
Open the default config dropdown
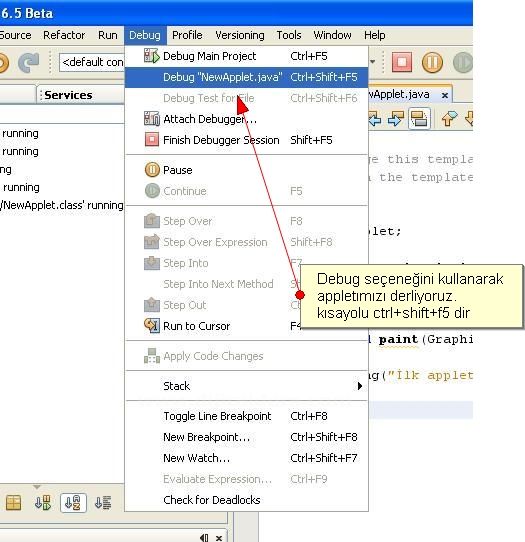(x=92, y=62)
